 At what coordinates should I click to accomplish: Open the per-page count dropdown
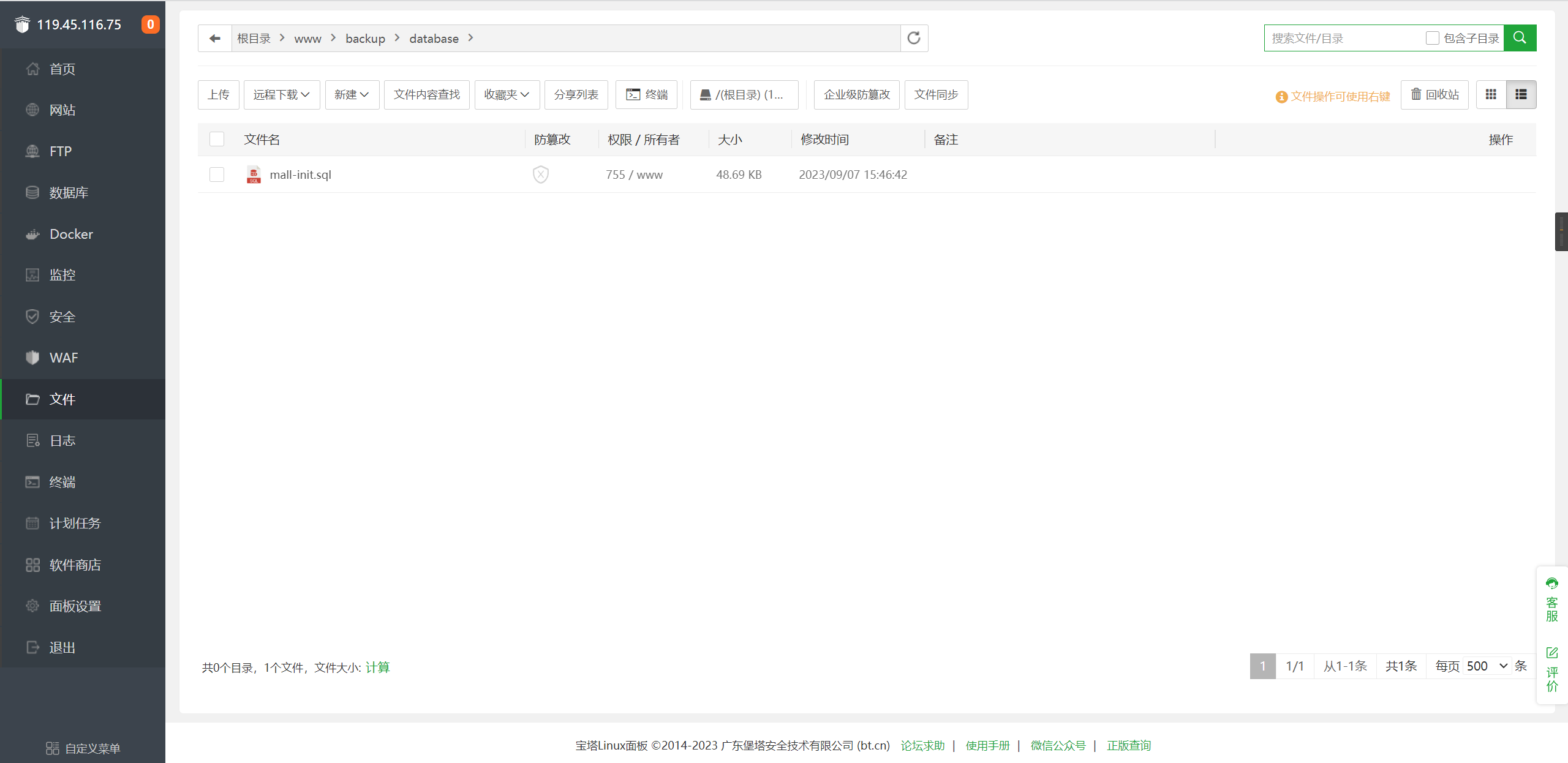coord(1487,666)
